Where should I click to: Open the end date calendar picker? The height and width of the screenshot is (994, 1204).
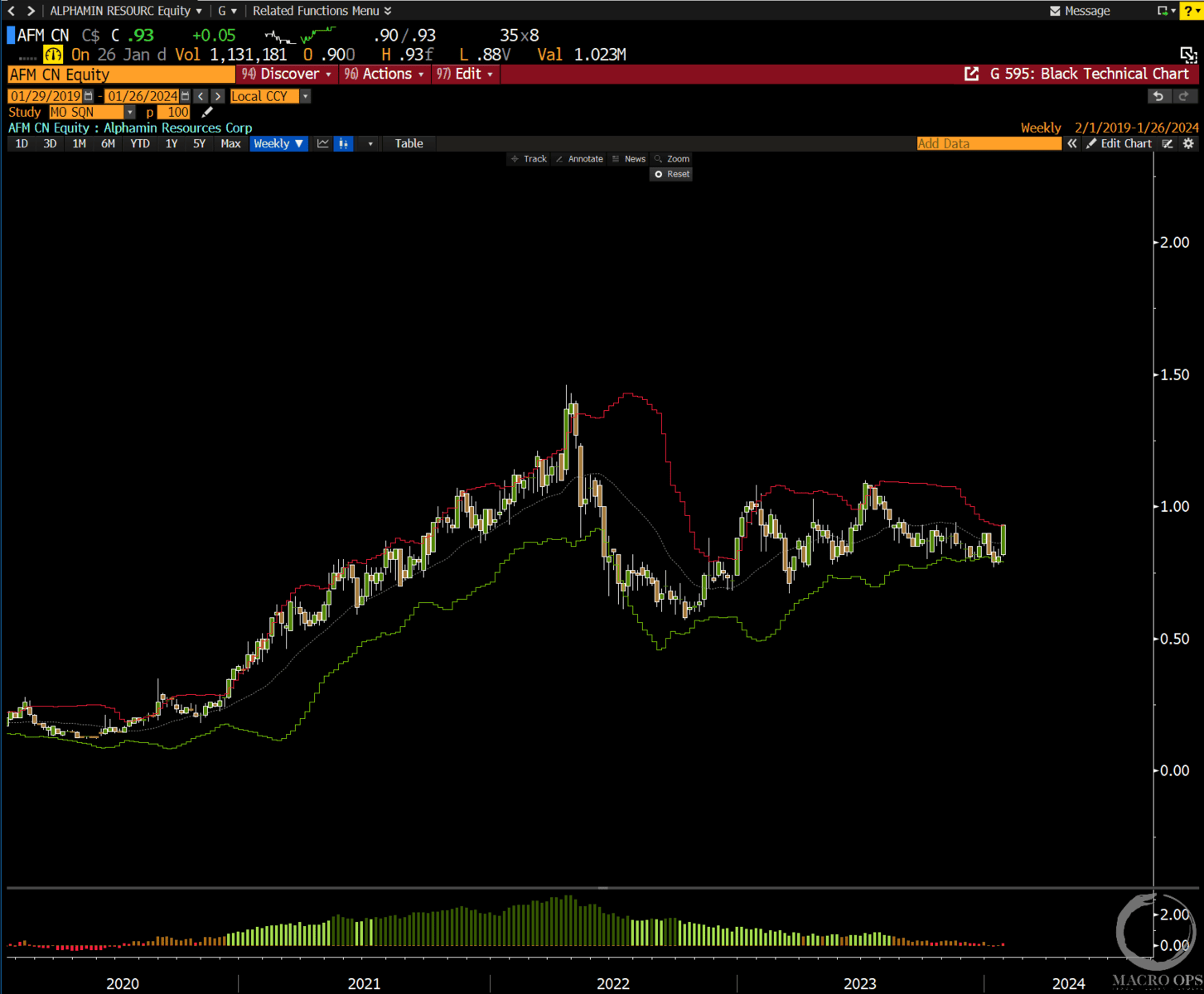(186, 96)
